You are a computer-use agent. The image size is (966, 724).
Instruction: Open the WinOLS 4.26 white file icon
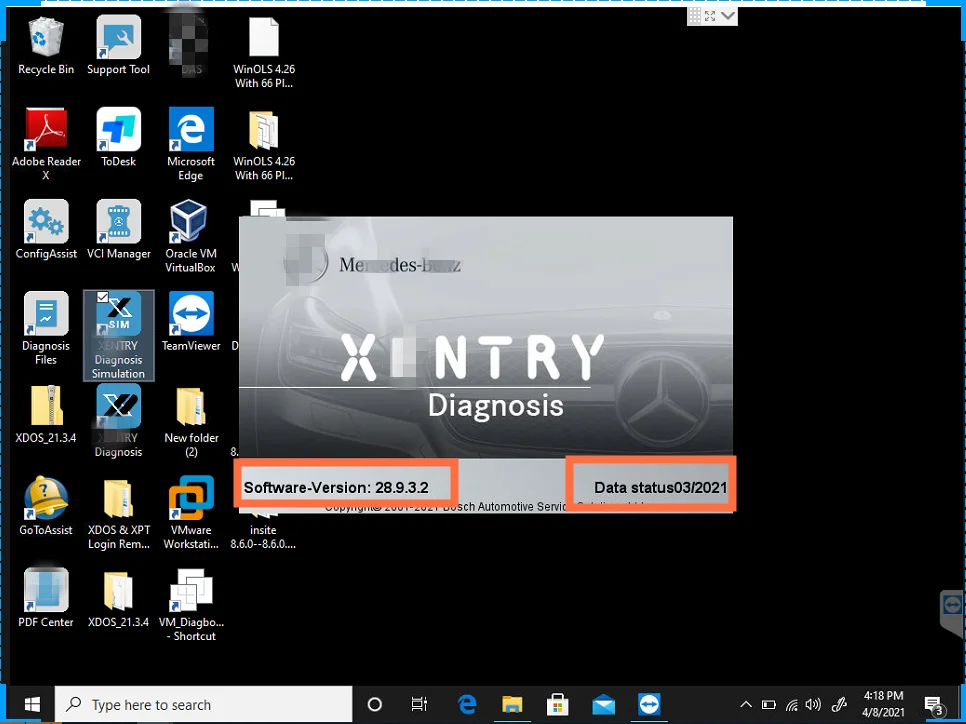click(x=264, y=52)
